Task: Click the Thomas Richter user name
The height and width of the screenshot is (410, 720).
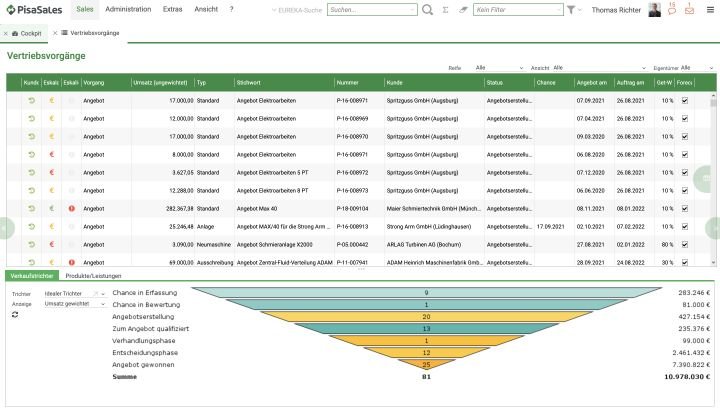Action: coord(616,10)
